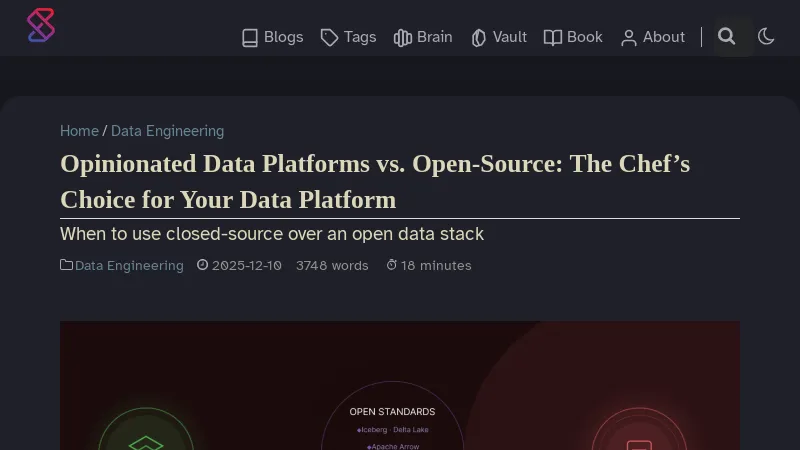Screen dimensions: 800x450
Task: Click Data Engineering in the breadcrumb
Action: [167, 131]
